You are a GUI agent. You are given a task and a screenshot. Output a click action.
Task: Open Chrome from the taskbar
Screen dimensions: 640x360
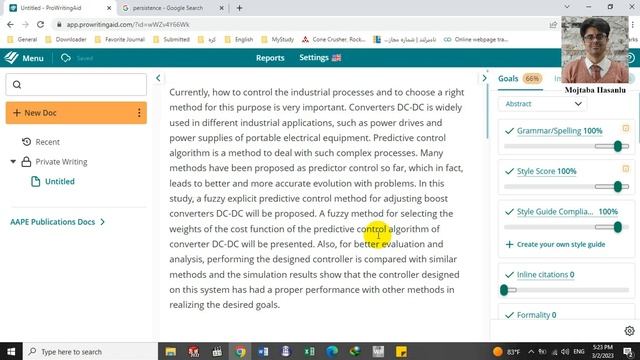point(240,351)
